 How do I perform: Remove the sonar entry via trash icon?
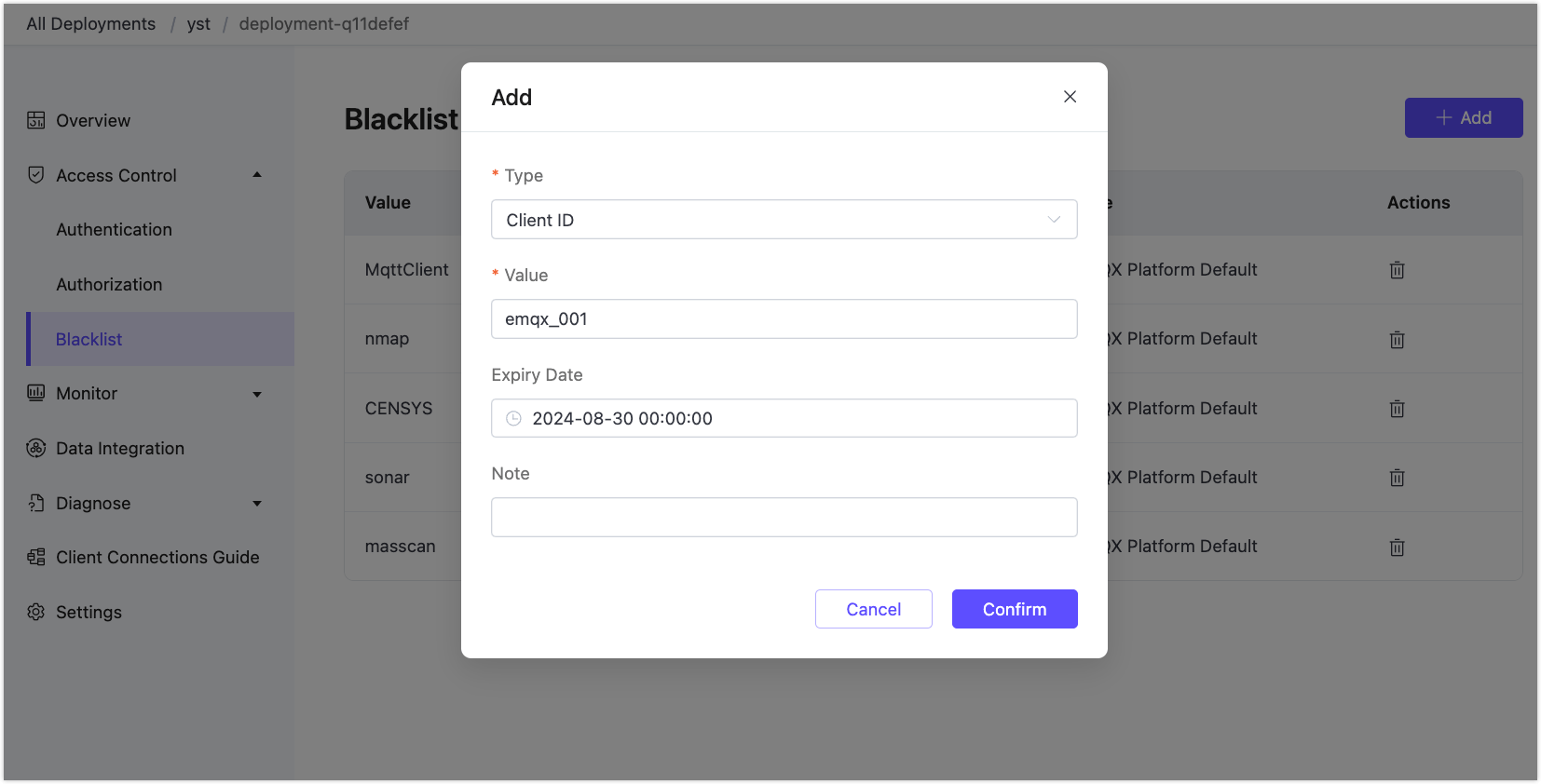click(1397, 478)
